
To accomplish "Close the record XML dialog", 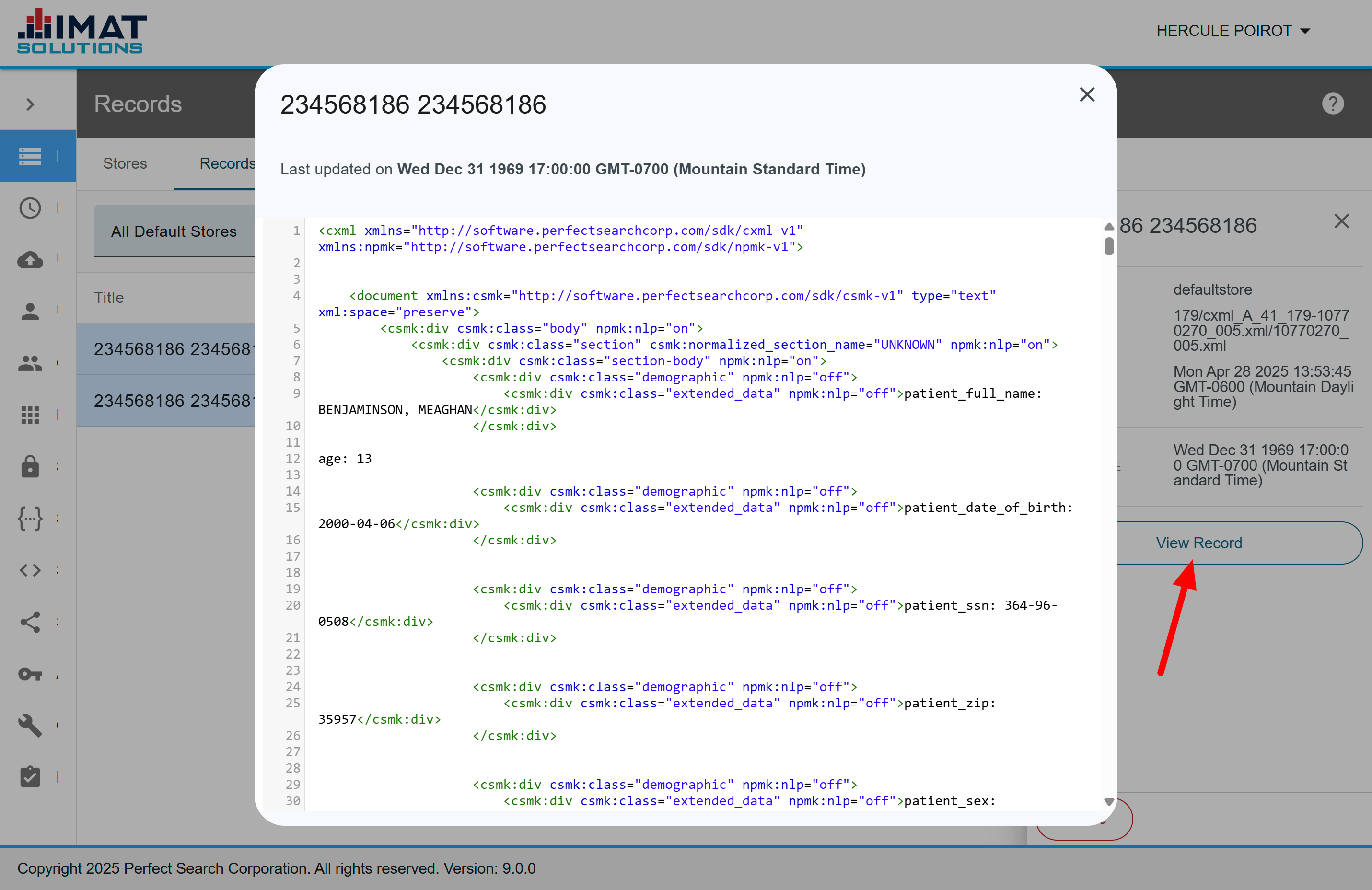I will click(x=1087, y=94).
